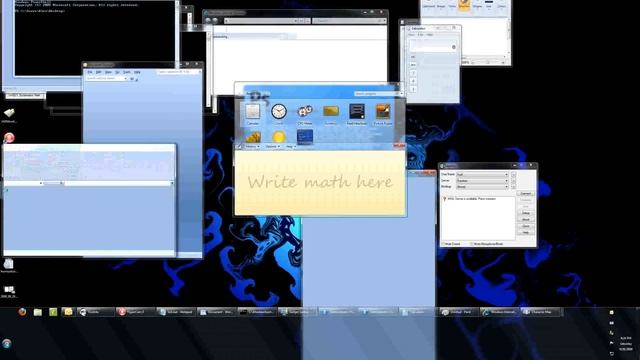
Task: Open the User Name dropdown in Ventrilo
Action: point(482,174)
